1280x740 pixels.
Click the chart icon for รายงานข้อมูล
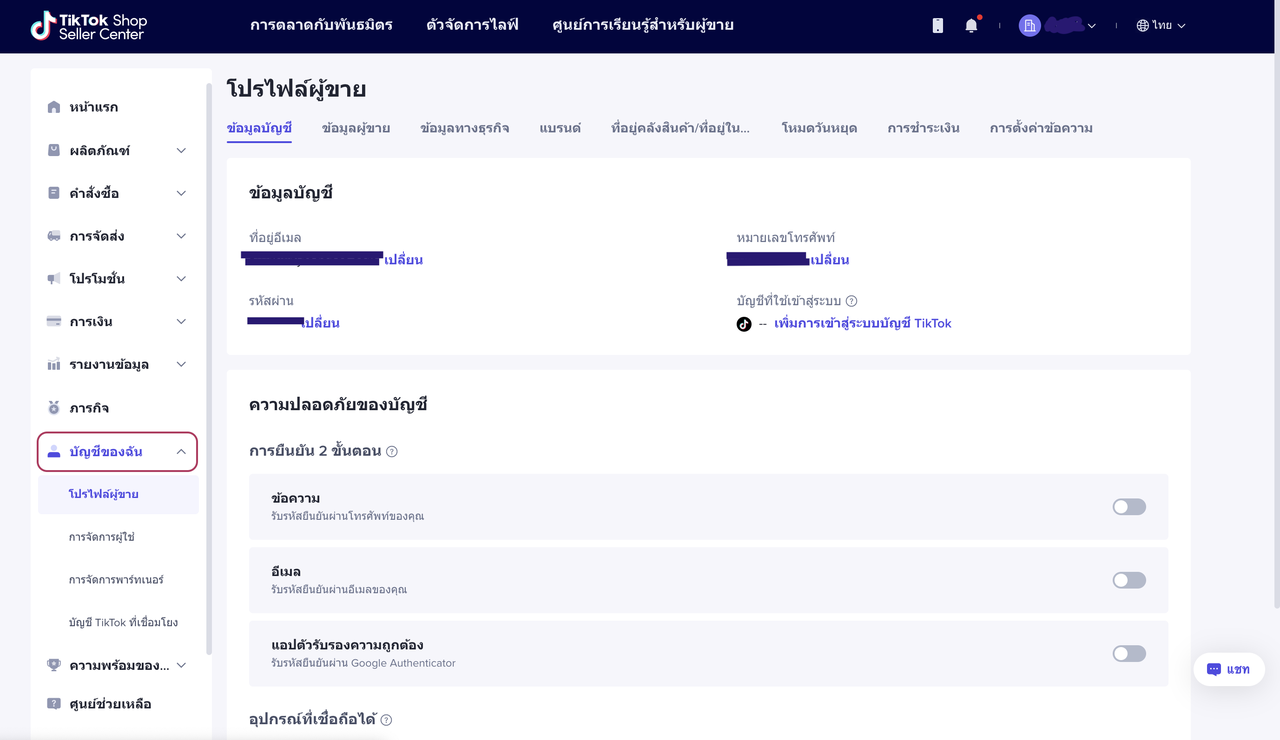coord(54,364)
